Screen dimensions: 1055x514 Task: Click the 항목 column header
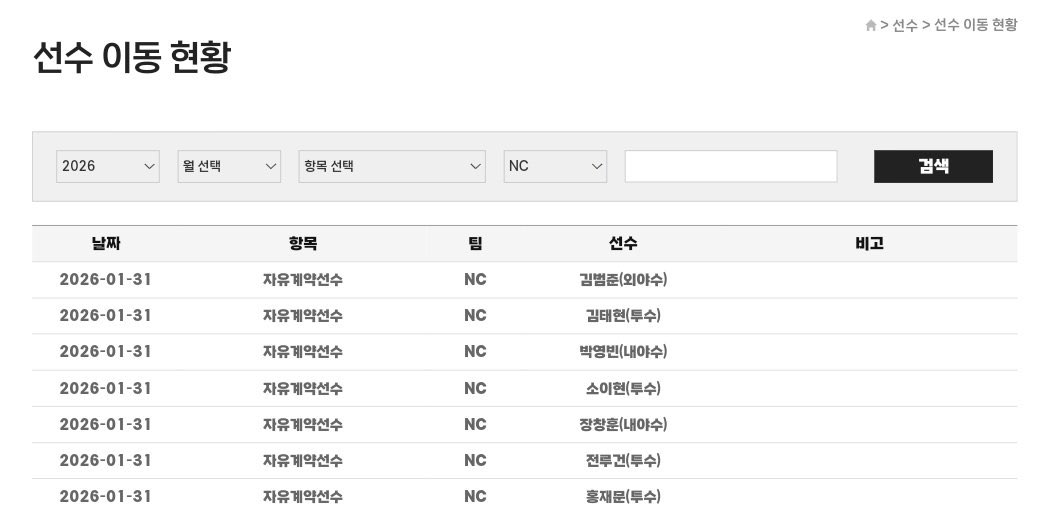click(x=302, y=244)
